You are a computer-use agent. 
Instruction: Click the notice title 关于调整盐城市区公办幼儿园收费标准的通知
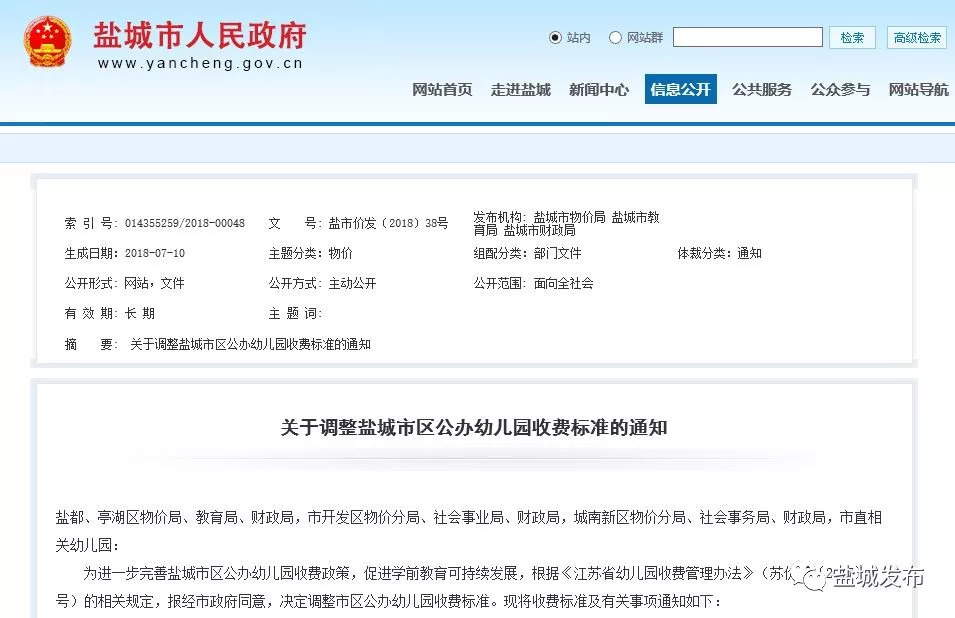[x=477, y=424]
